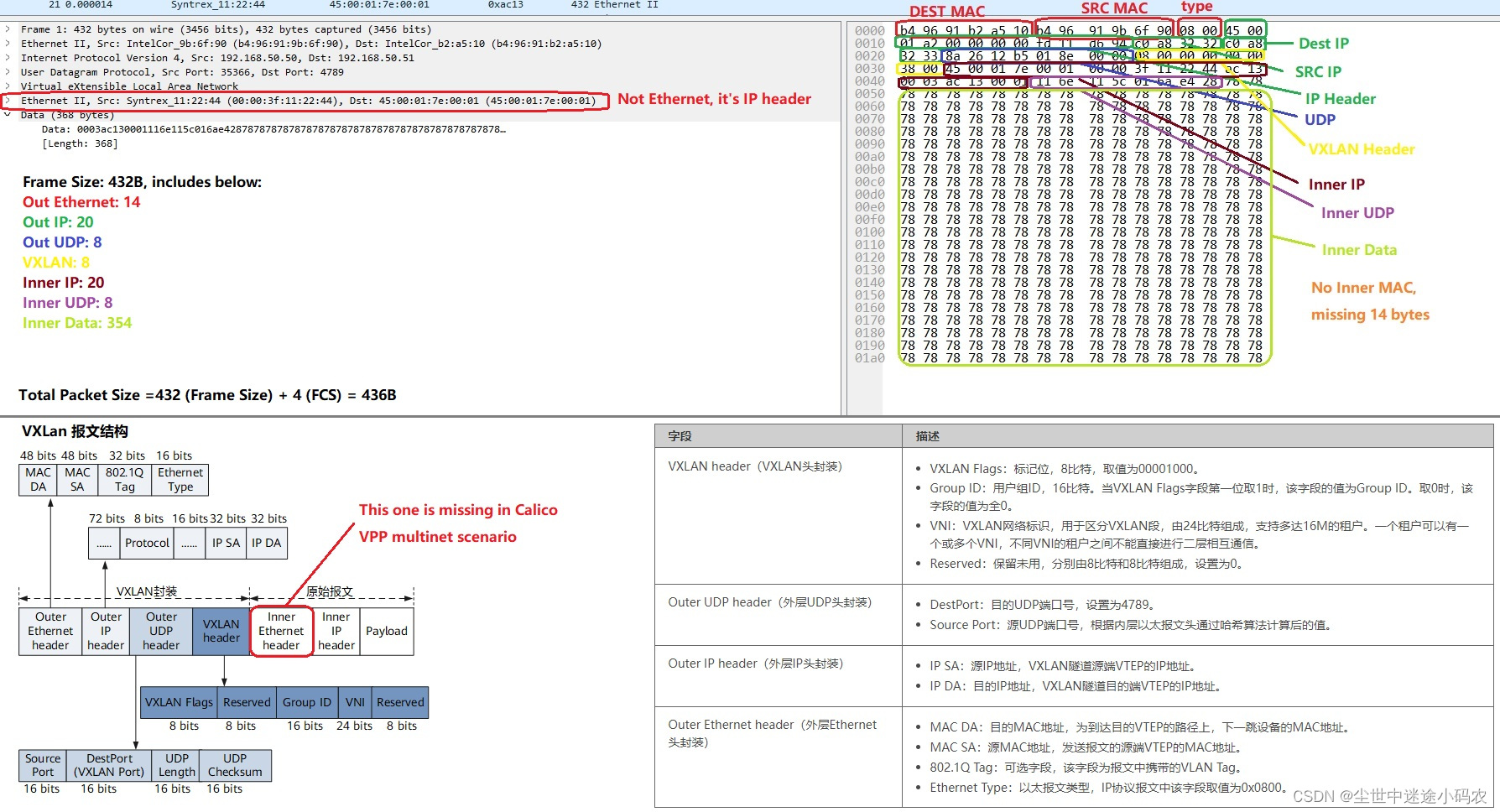The height and width of the screenshot is (812, 1500).
Task: Click hex offset 0000 row
Action: pos(869,30)
